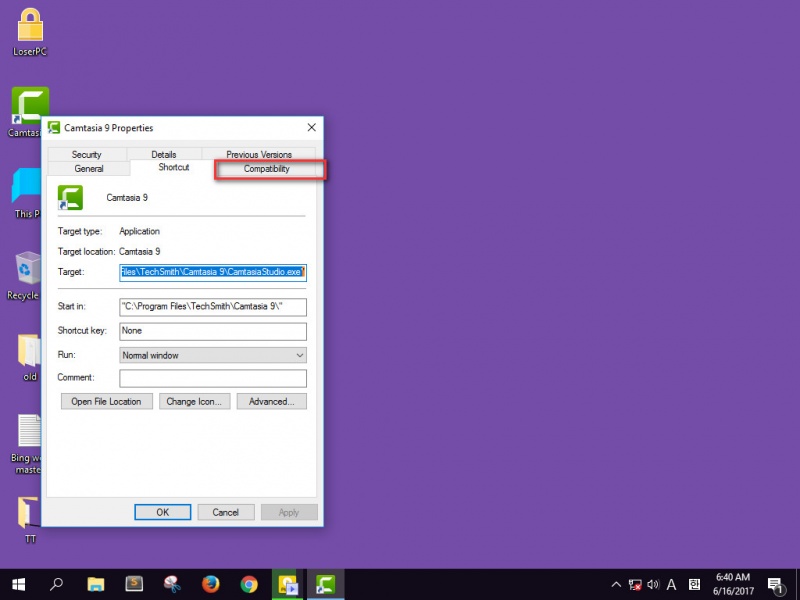Click the Change Icon... button
Screen dimensions: 800x600
click(x=194, y=402)
